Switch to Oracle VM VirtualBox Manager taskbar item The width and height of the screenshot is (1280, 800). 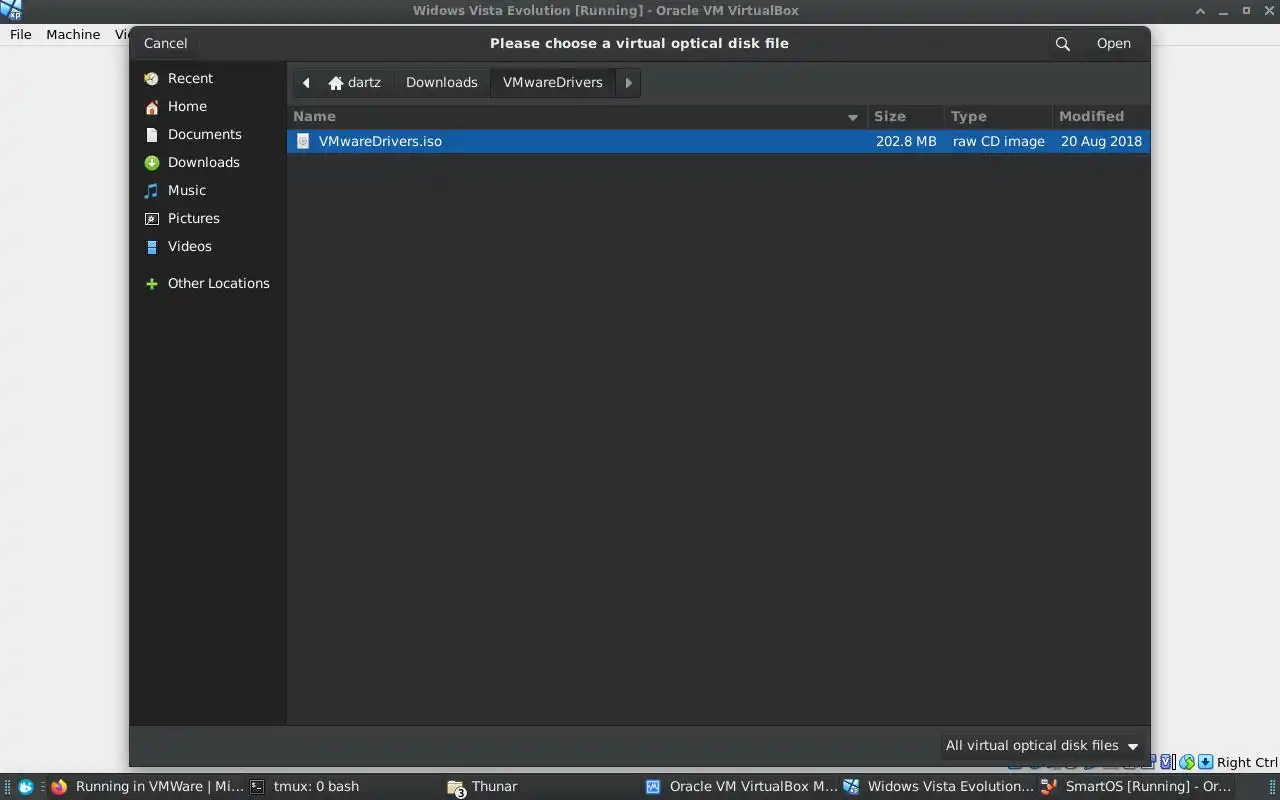(x=740, y=786)
